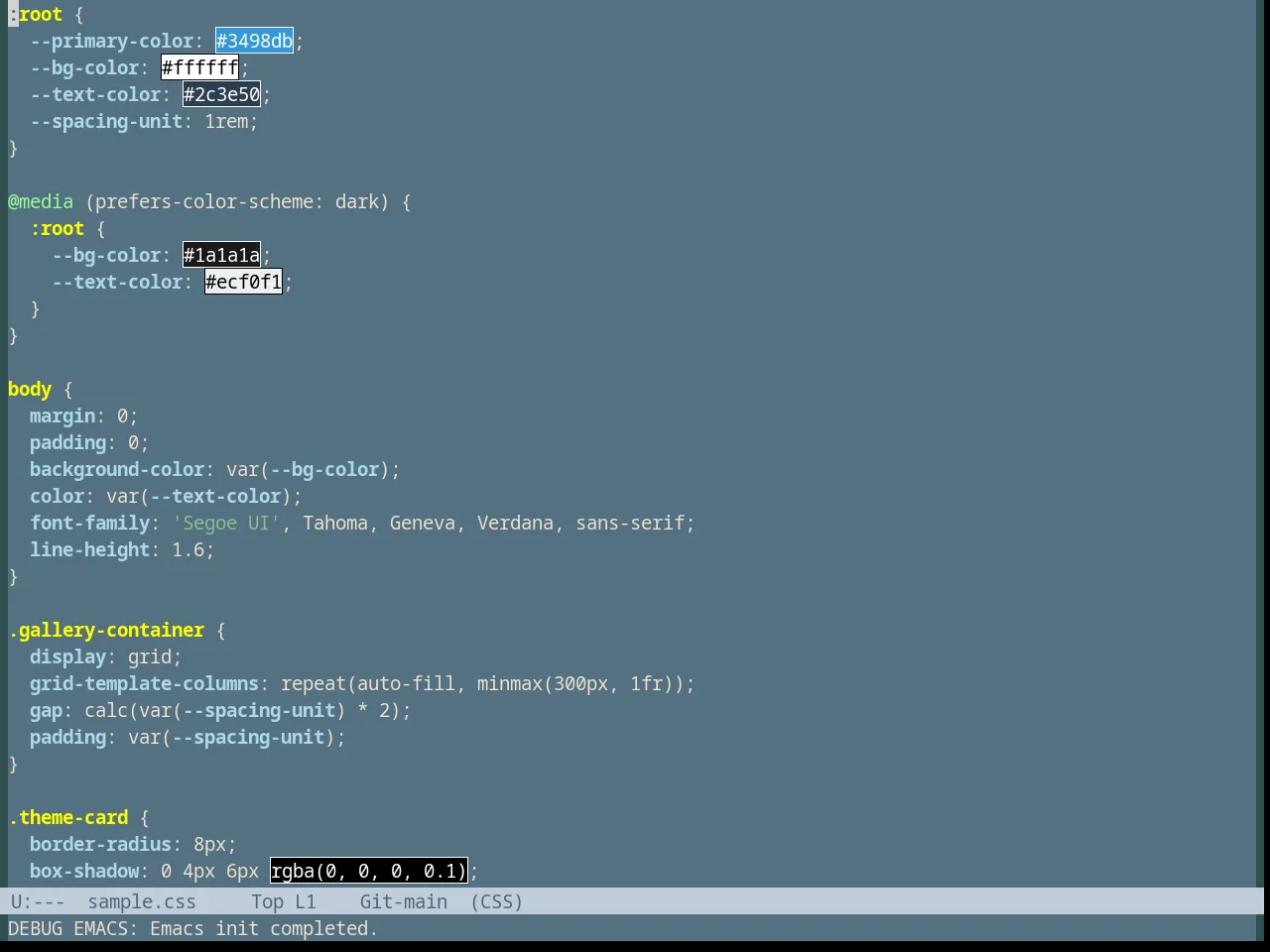
Task: Click the 'Segoe UI' string
Action: click(226, 523)
